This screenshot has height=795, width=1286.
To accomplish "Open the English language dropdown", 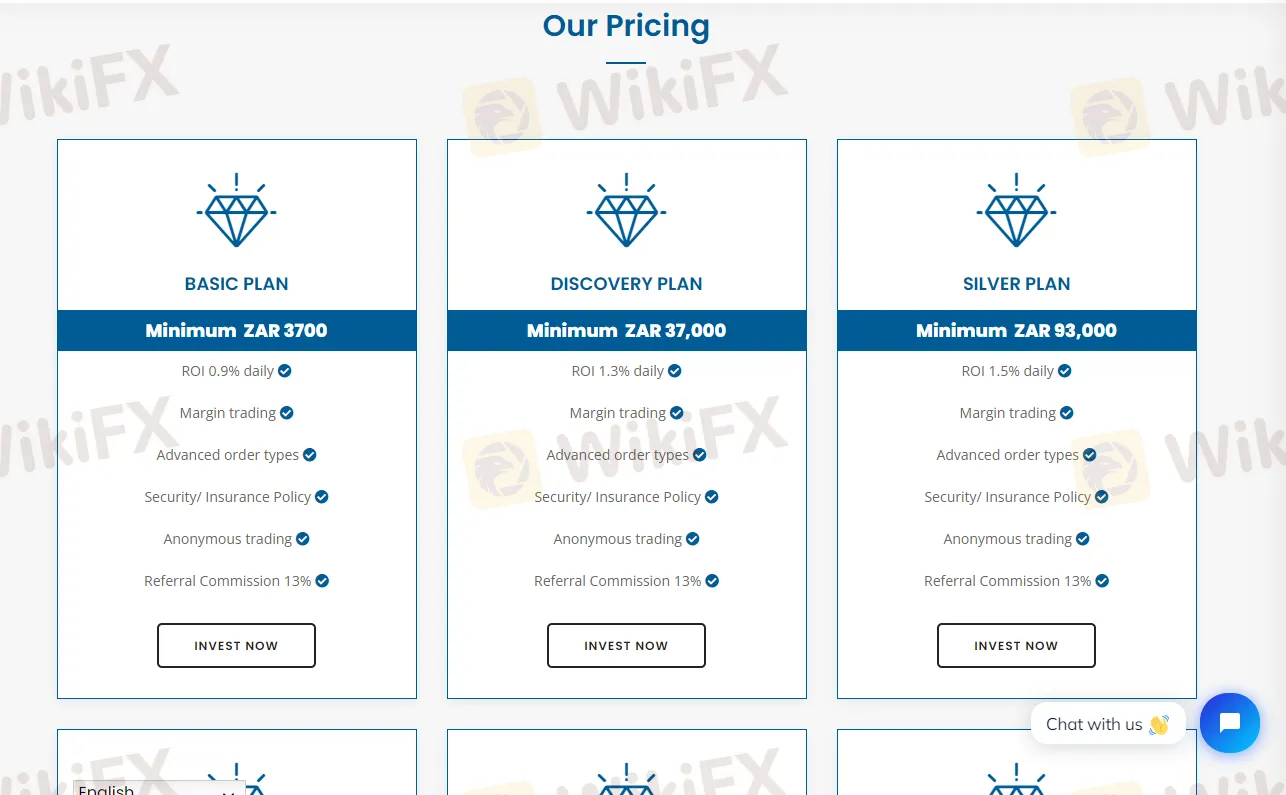I will point(158,789).
